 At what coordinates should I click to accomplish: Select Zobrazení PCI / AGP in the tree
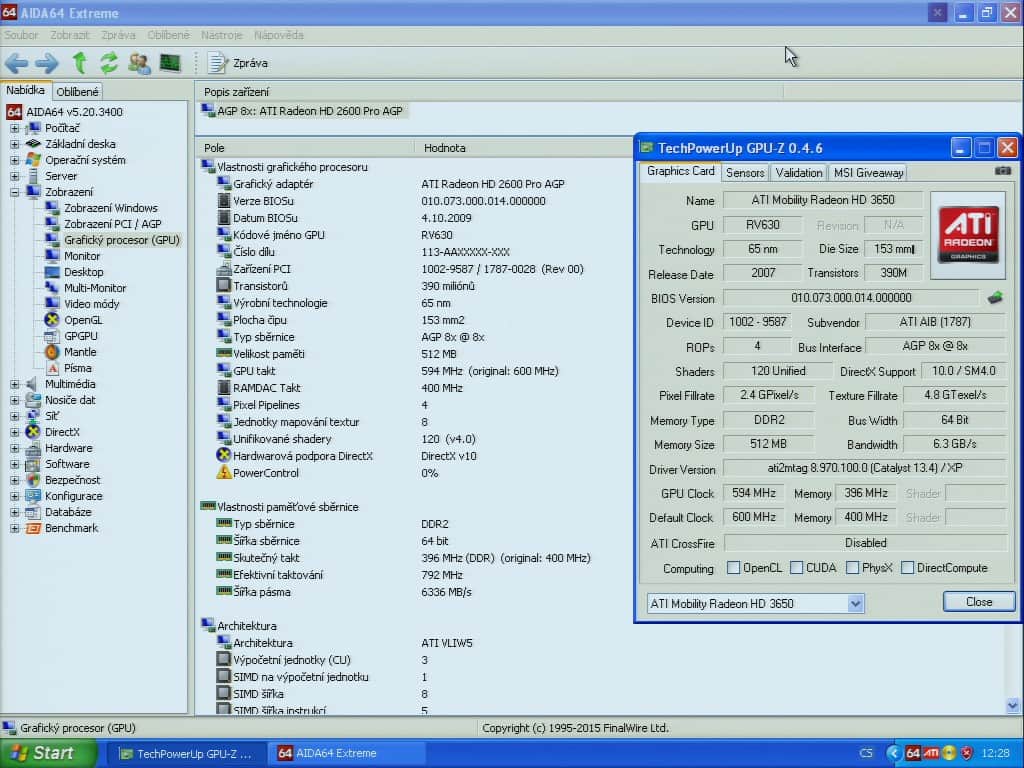(112, 224)
